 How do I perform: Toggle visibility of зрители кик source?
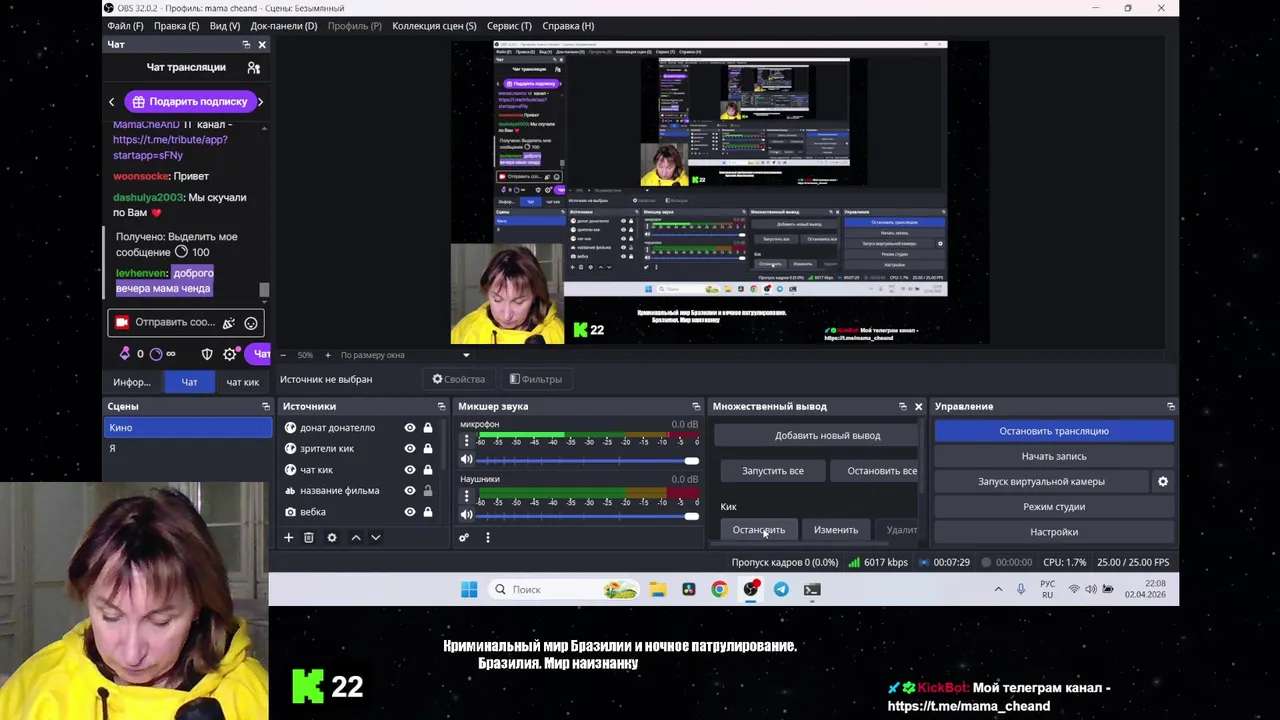410,449
